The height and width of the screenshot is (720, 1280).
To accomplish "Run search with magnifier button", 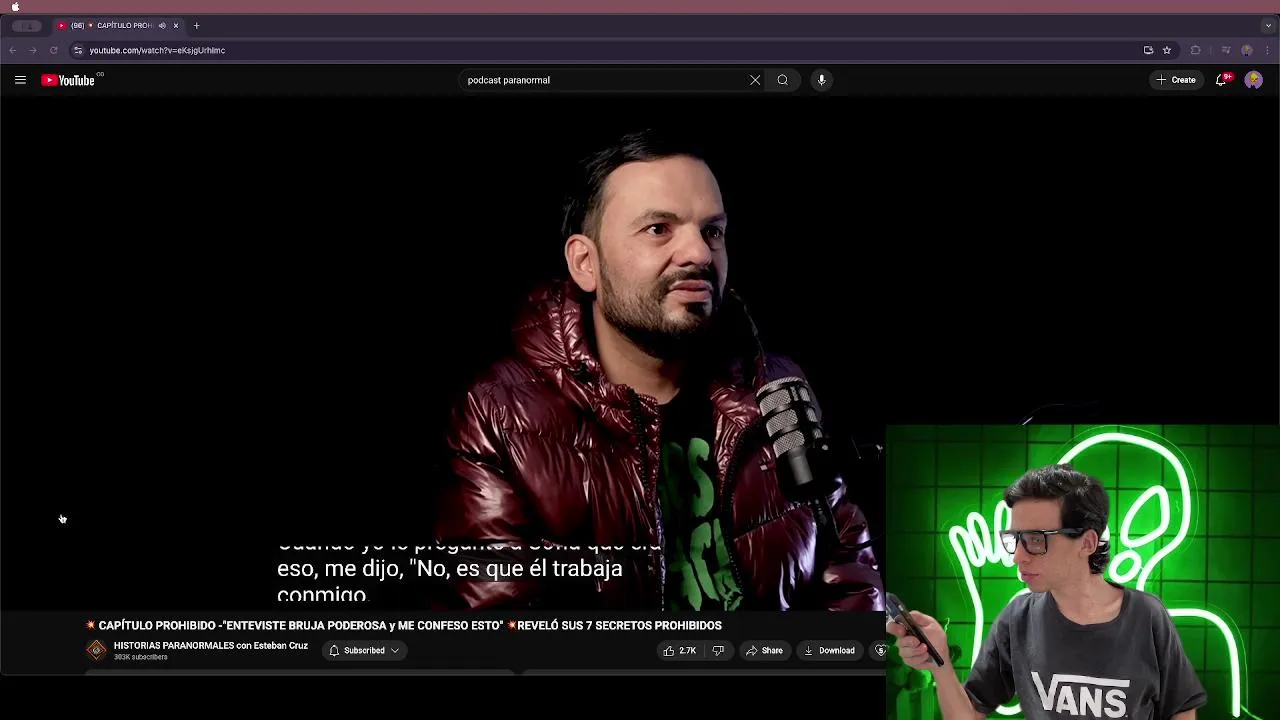I will tap(783, 80).
